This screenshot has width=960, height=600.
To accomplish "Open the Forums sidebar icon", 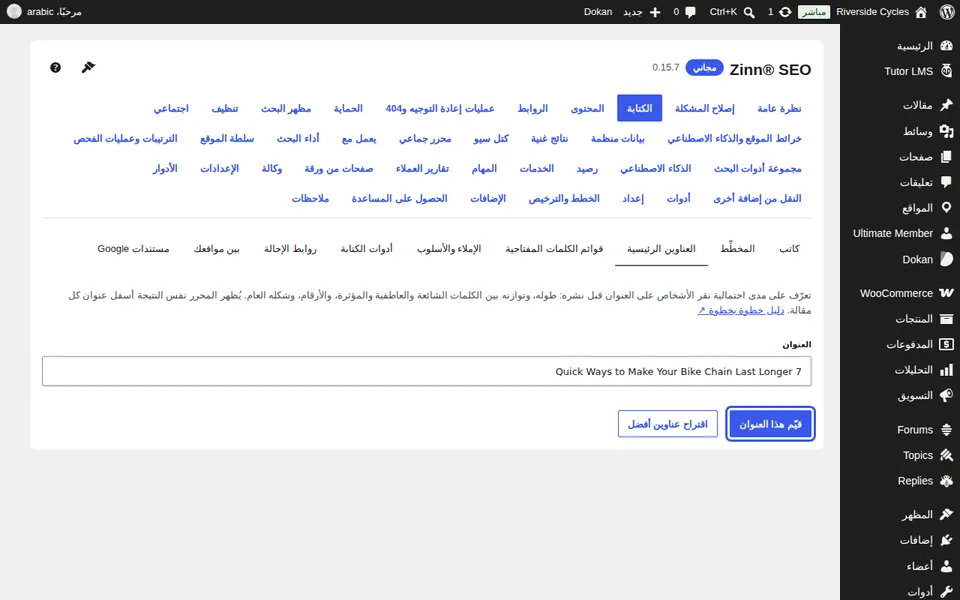I will coord(947,429).
